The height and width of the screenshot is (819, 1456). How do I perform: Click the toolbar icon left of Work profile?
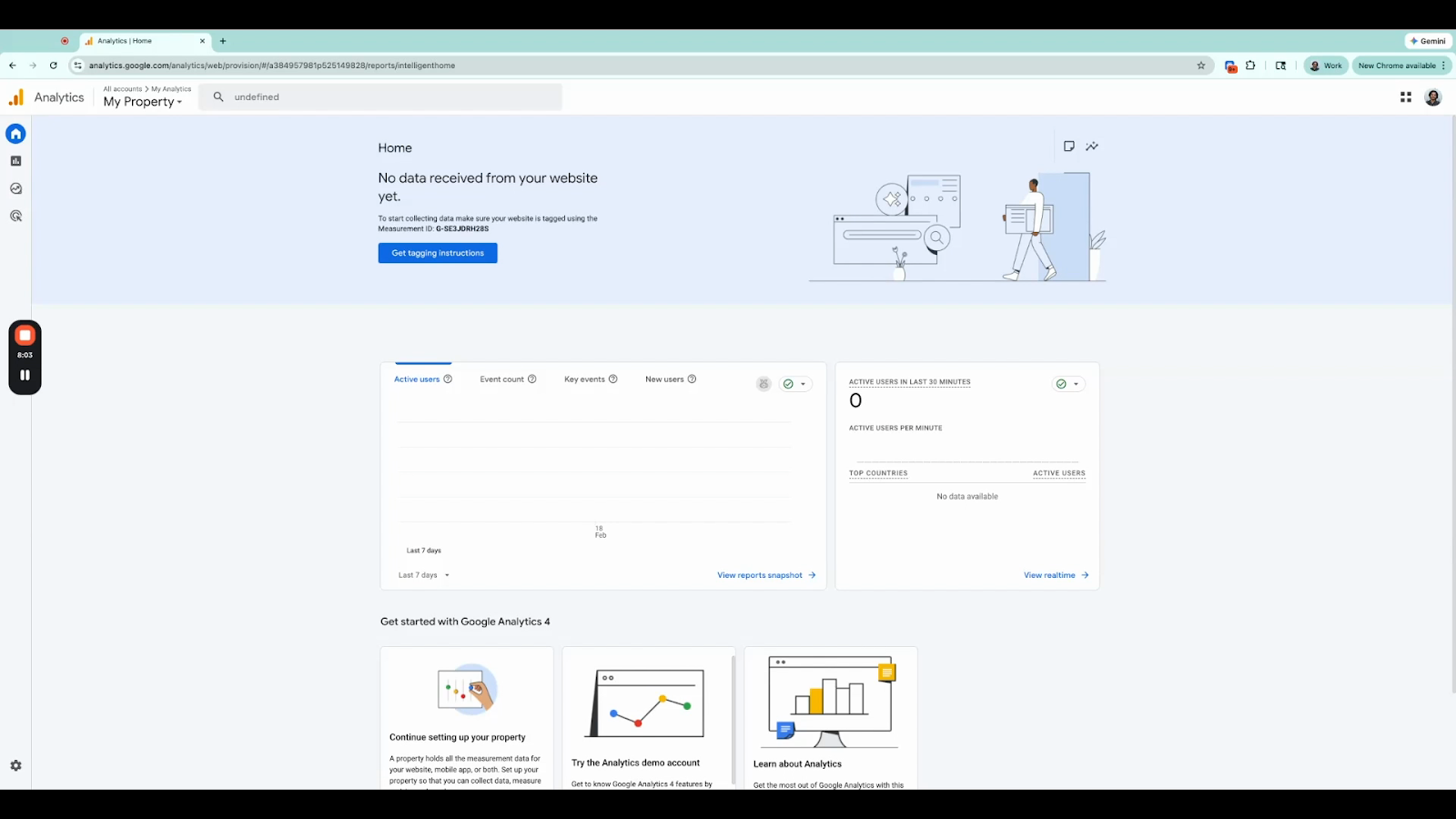(1280, 66)
